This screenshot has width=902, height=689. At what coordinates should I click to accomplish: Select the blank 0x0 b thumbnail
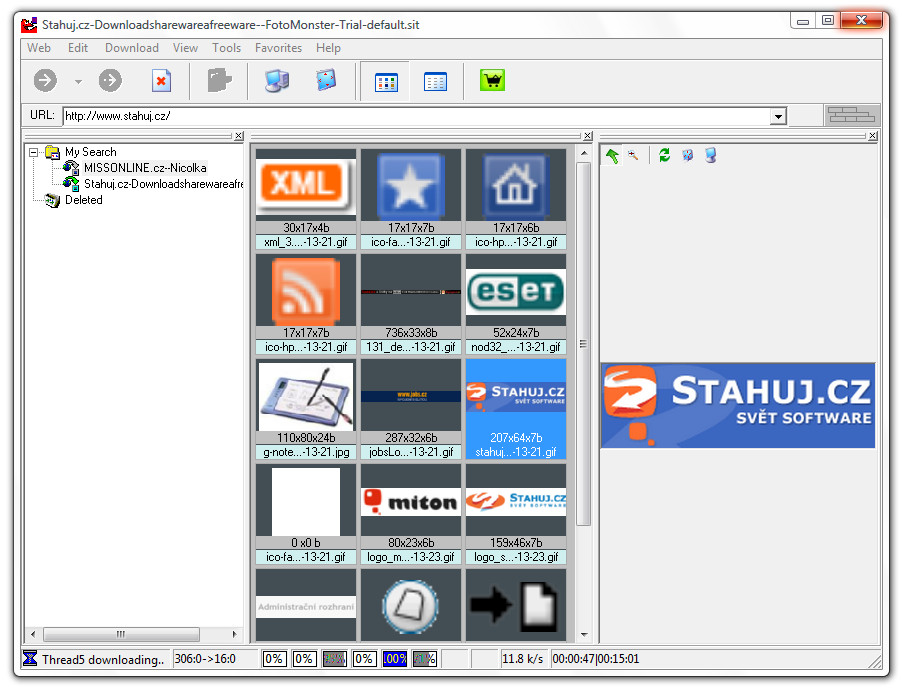305,500
